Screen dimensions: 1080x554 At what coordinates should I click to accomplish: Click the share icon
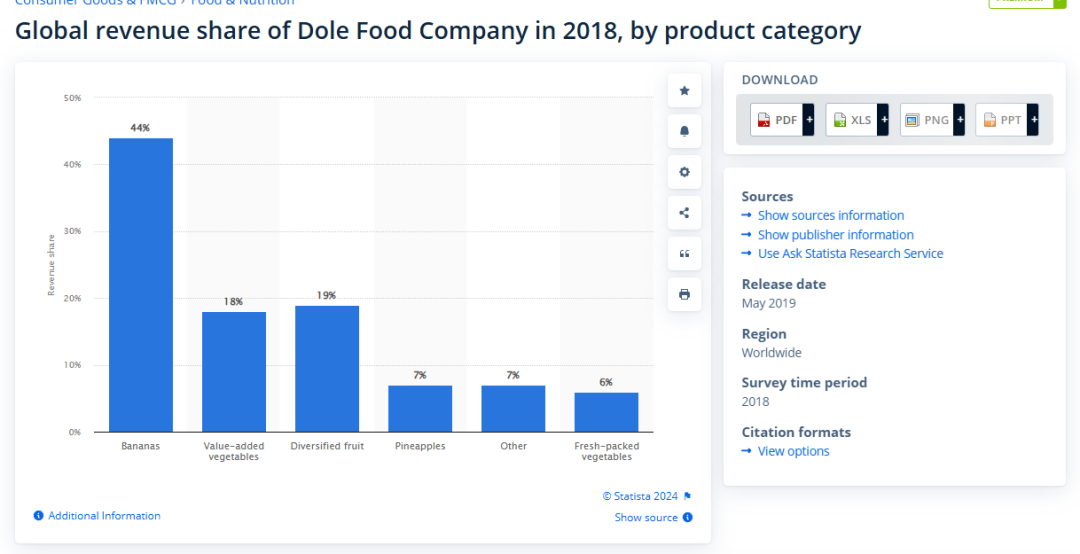coord(684,212)
